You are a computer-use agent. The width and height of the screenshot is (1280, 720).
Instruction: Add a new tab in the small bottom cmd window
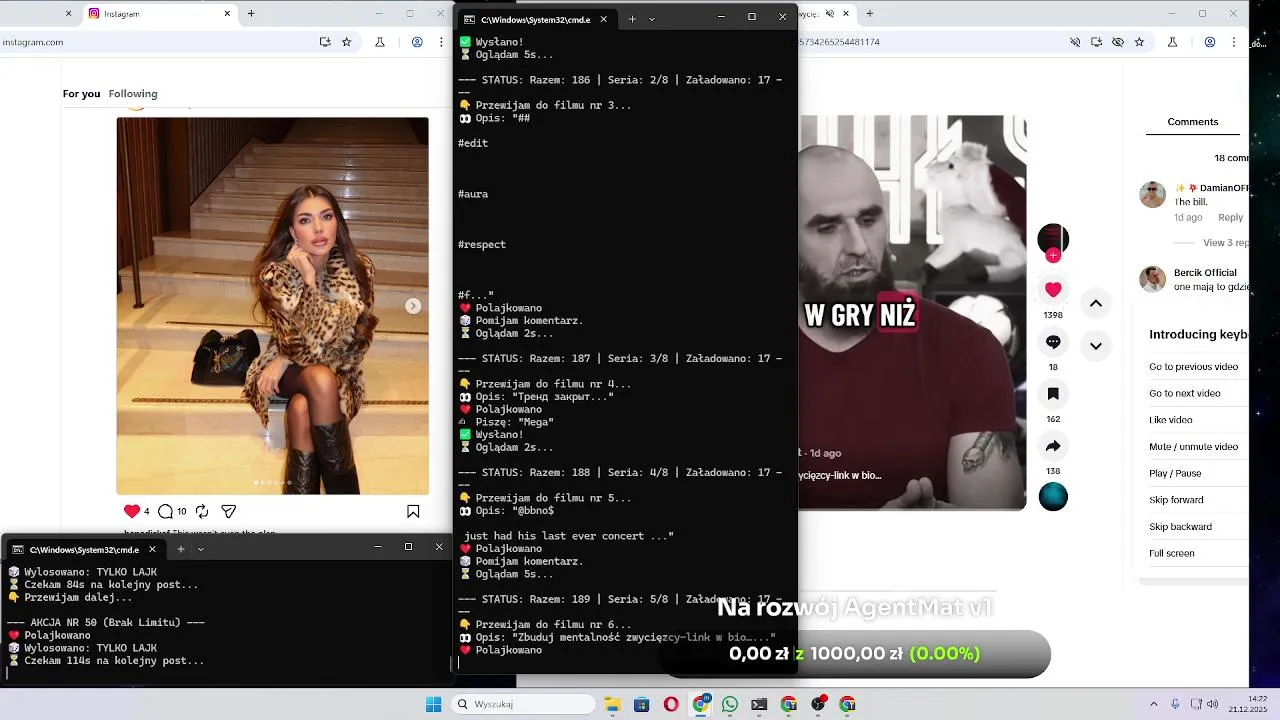pos(180,549)
